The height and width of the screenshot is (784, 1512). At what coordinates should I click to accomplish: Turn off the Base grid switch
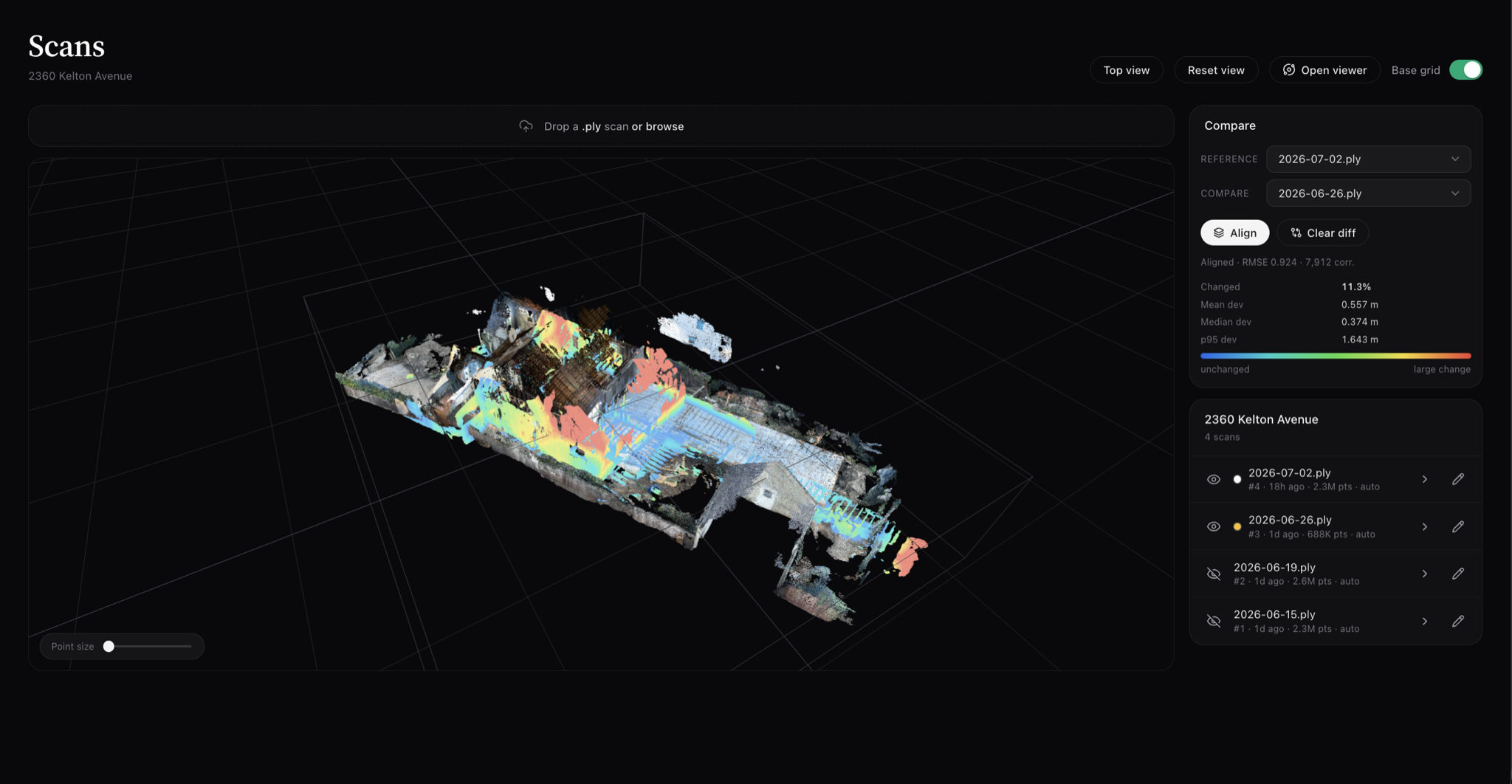(x=1465, y=69)
